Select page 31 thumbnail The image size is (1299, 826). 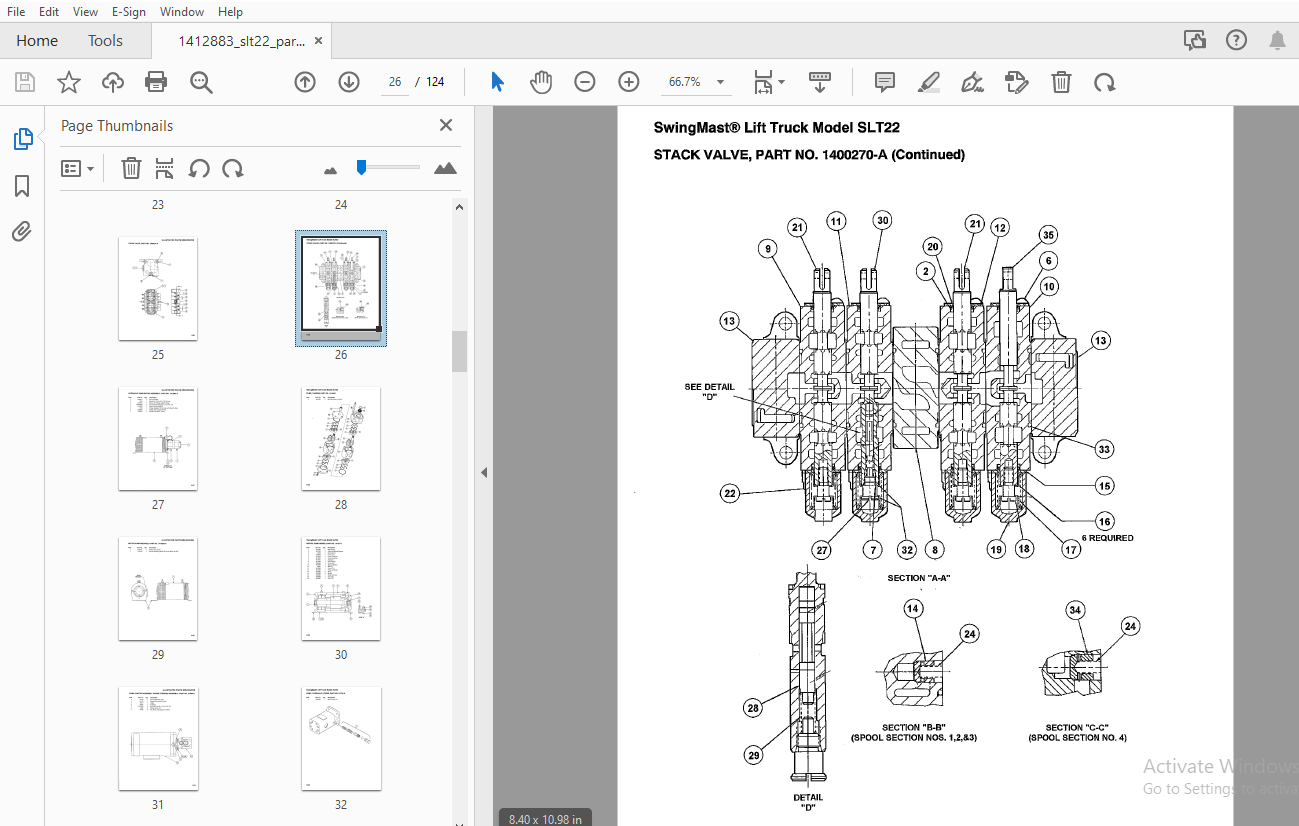158,739
